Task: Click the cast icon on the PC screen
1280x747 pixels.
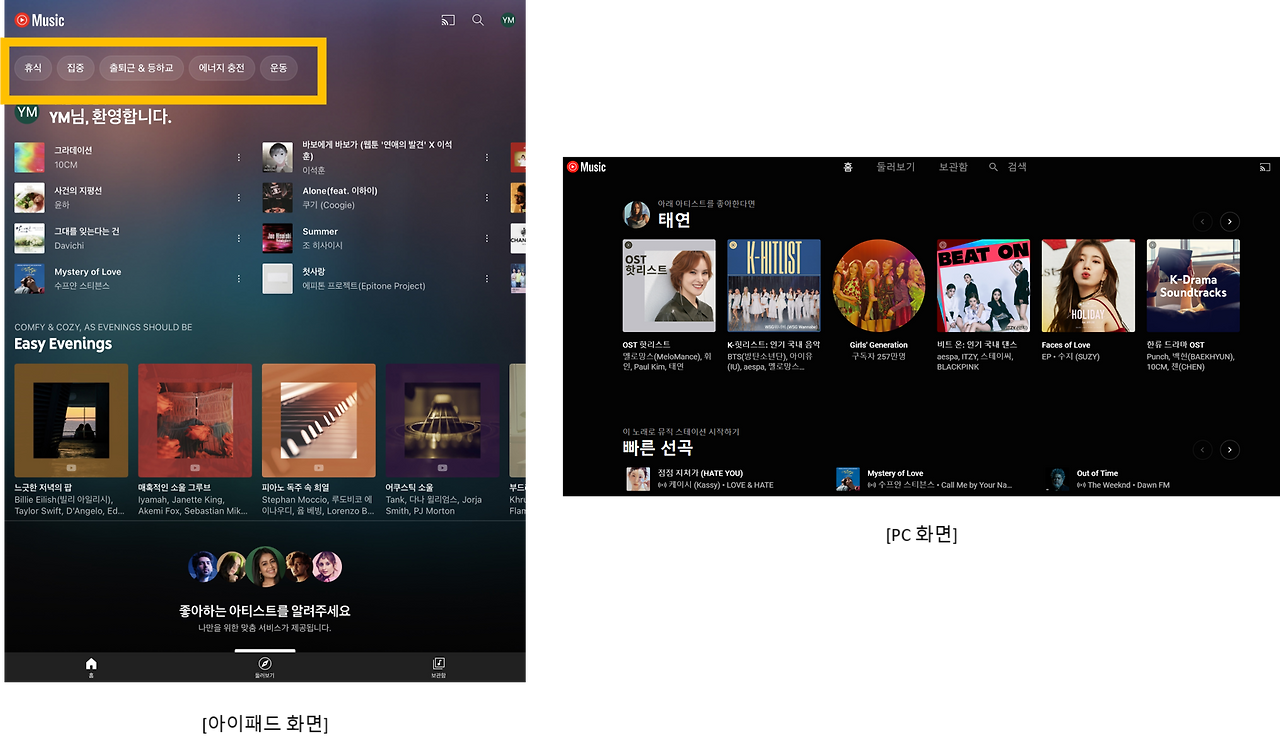Action: 1265,167
